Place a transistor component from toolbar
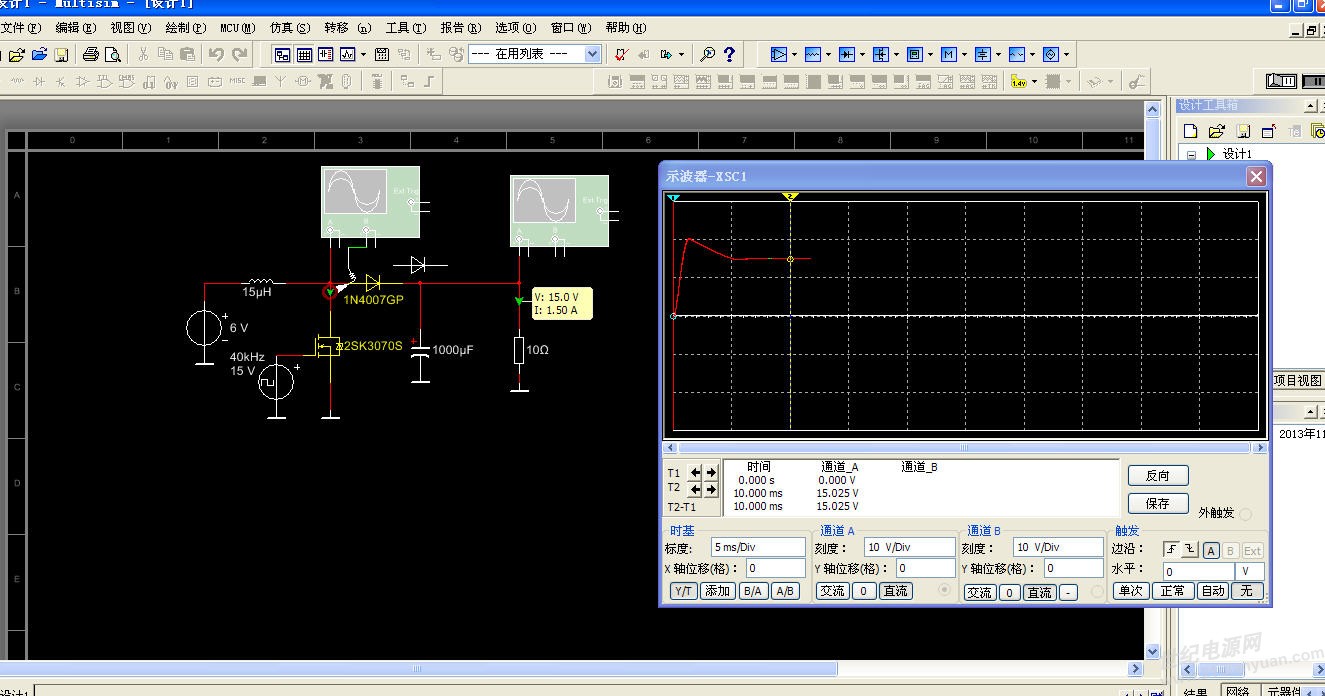 [x=881, y=54]
